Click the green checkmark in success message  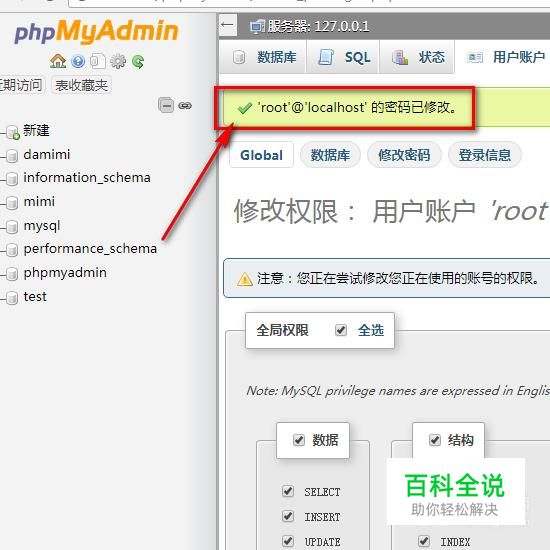244,108
